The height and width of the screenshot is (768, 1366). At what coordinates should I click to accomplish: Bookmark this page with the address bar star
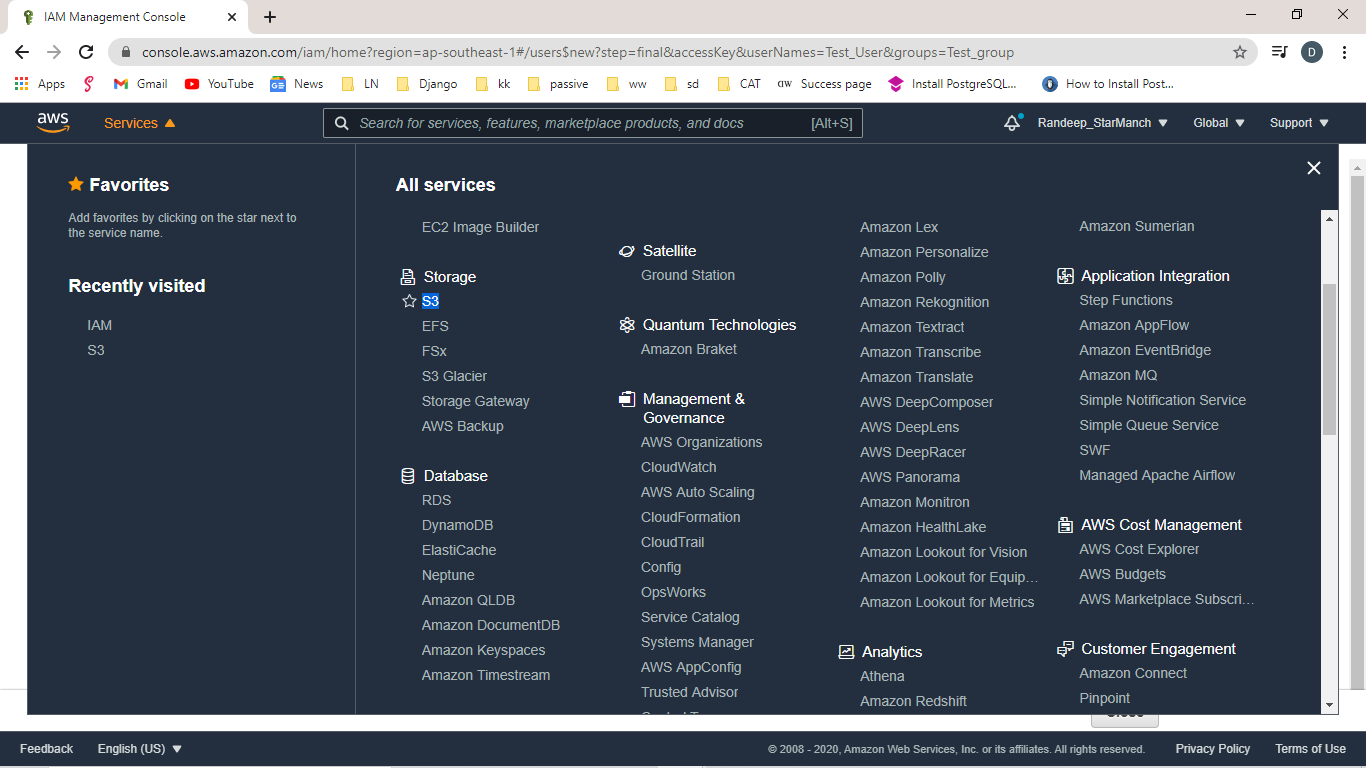point(1240,52)
